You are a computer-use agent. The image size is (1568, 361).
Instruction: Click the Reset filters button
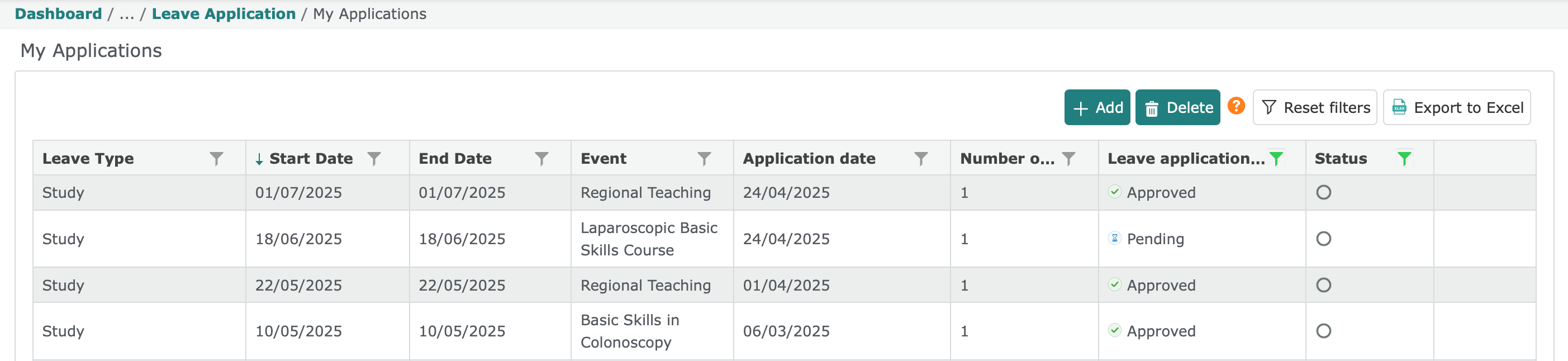point(1315,108)
